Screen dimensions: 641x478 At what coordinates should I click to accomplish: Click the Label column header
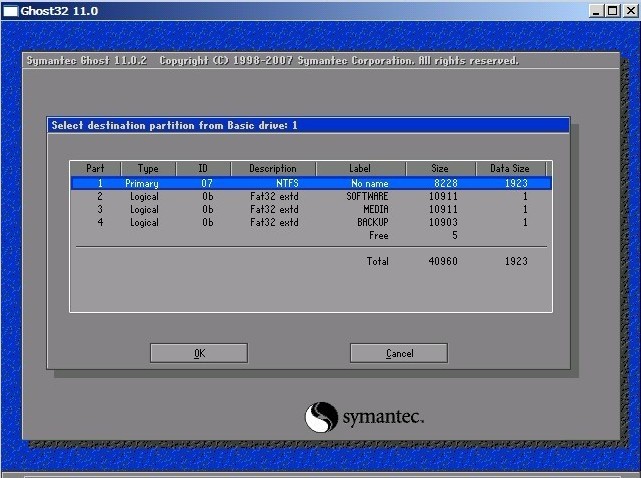(x=361, y=168)
